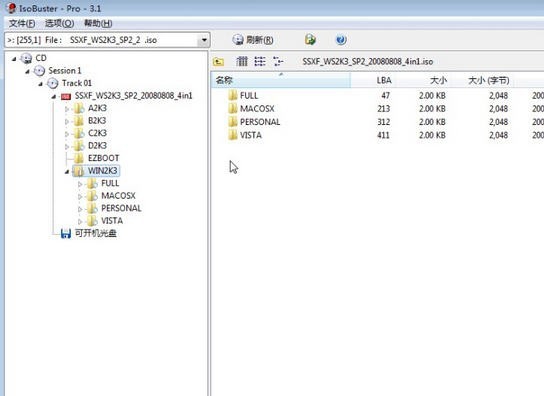This screenshot has width=544, height=396.
Task: Sort by the 大小 column header
Action: [x=423, y=80]
